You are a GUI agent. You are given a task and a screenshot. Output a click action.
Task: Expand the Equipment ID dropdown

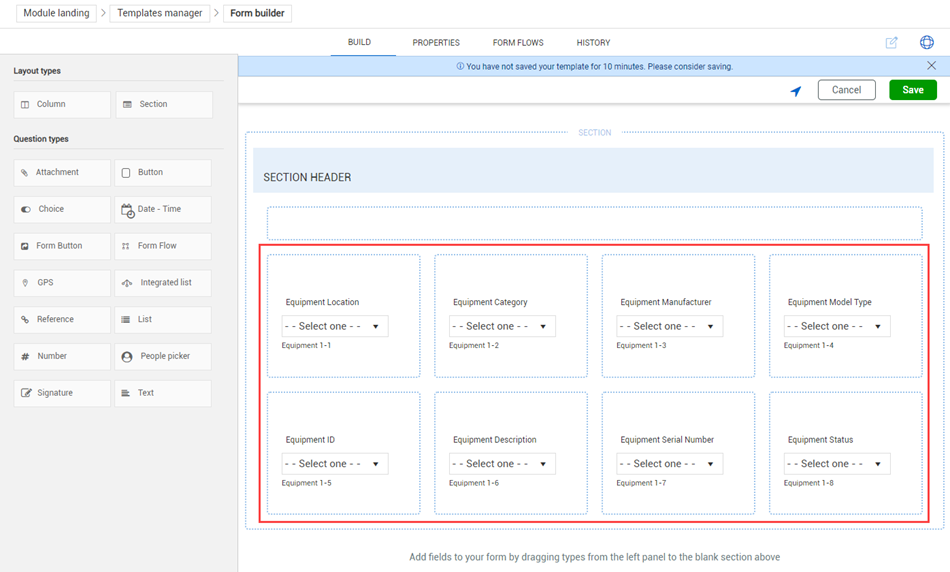[x=334, y=464]
